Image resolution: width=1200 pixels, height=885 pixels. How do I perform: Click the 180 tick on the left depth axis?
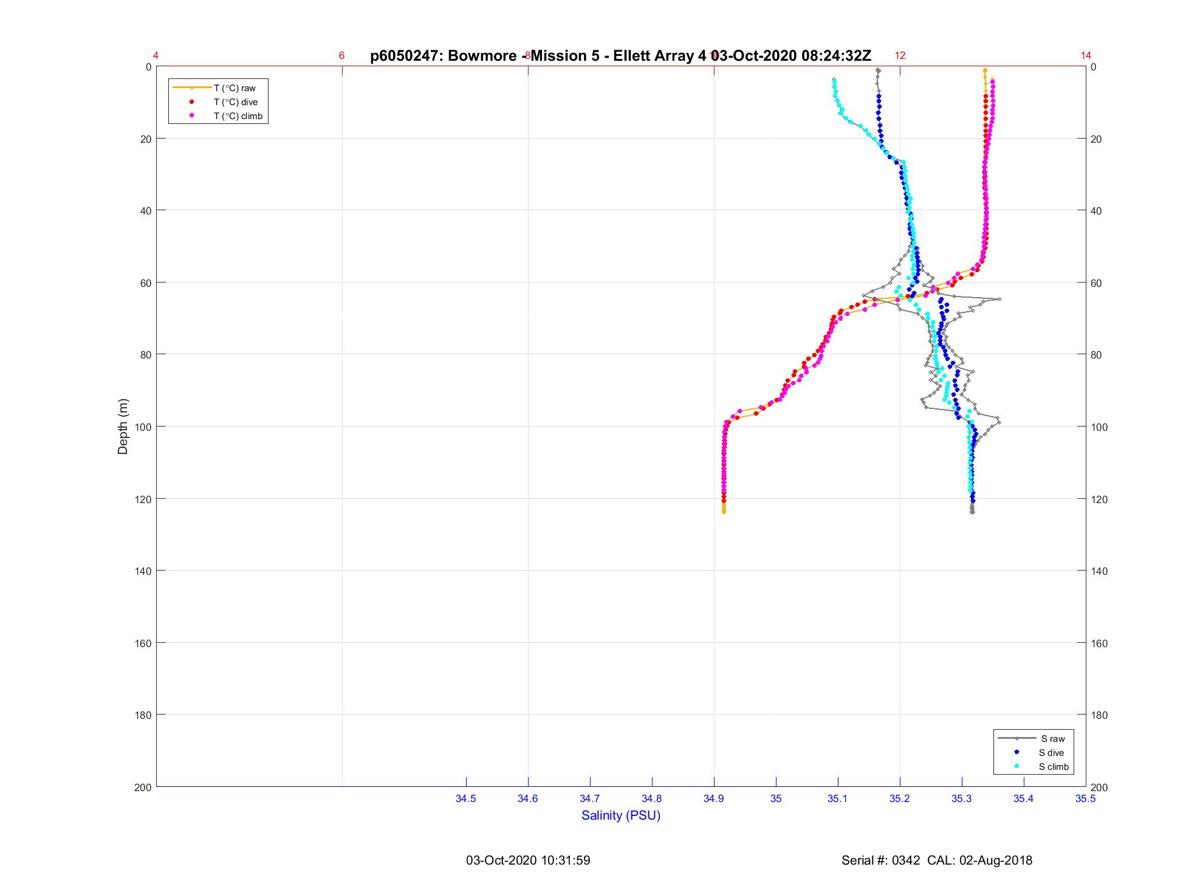click(142, 715)
